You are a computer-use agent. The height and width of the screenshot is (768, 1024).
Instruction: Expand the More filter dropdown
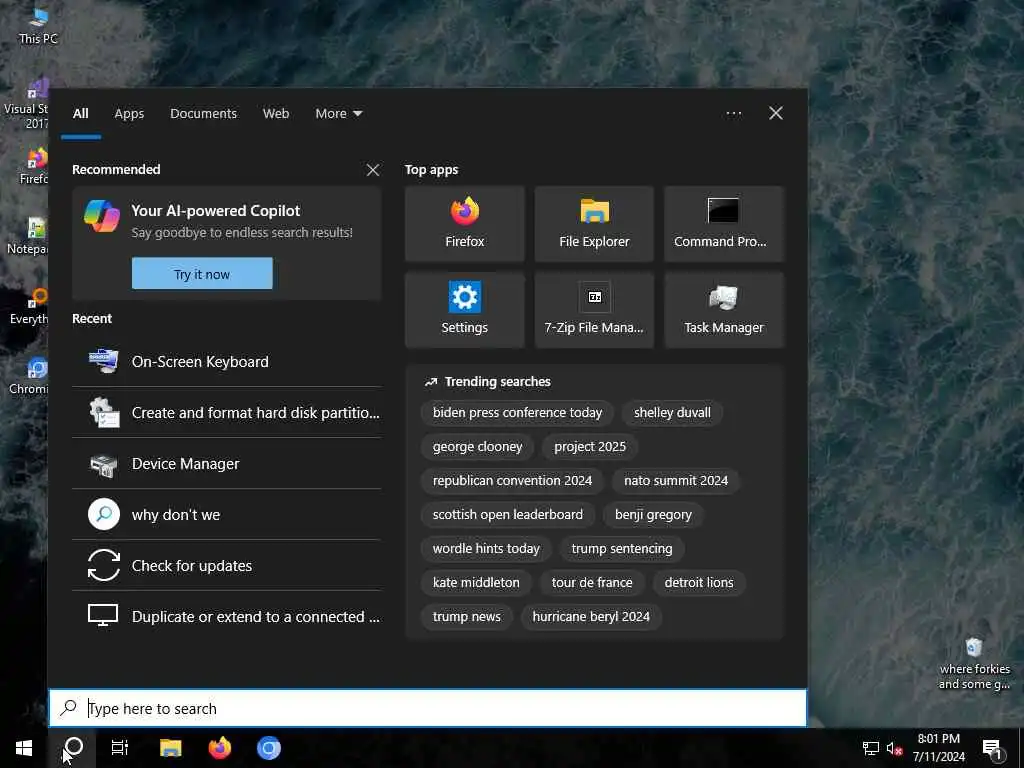click(x=338, y=114)
